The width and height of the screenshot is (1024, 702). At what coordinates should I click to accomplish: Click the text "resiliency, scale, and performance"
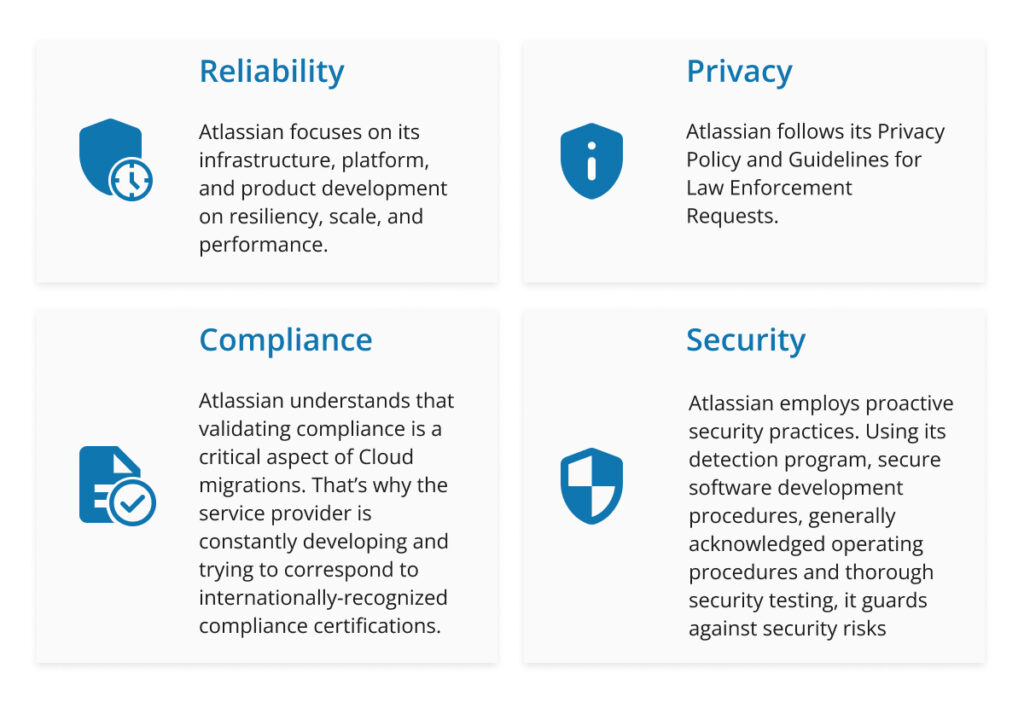pyautogui.click(x=311, y=231)
